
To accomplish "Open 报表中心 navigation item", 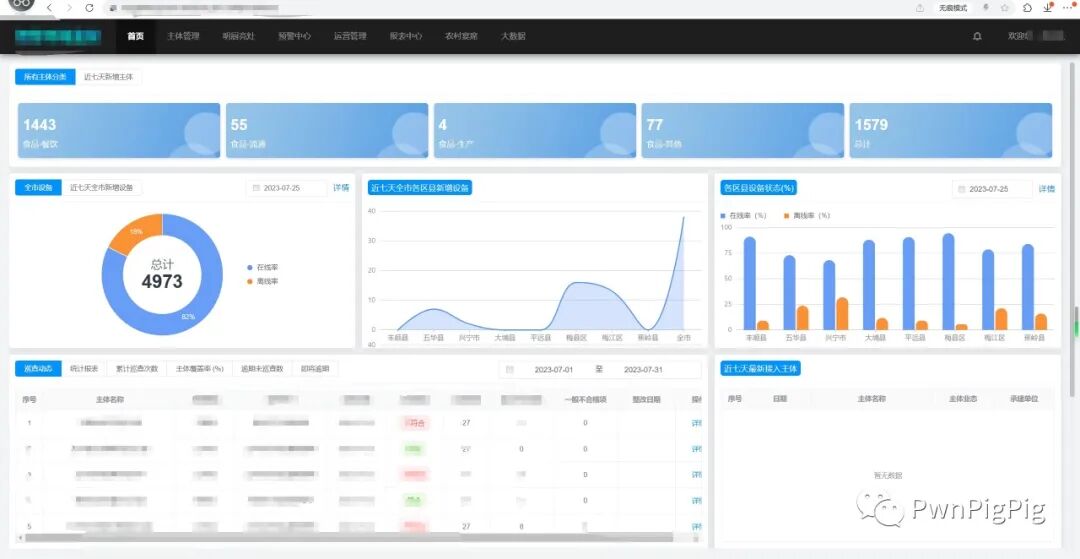I will (406, 36).
